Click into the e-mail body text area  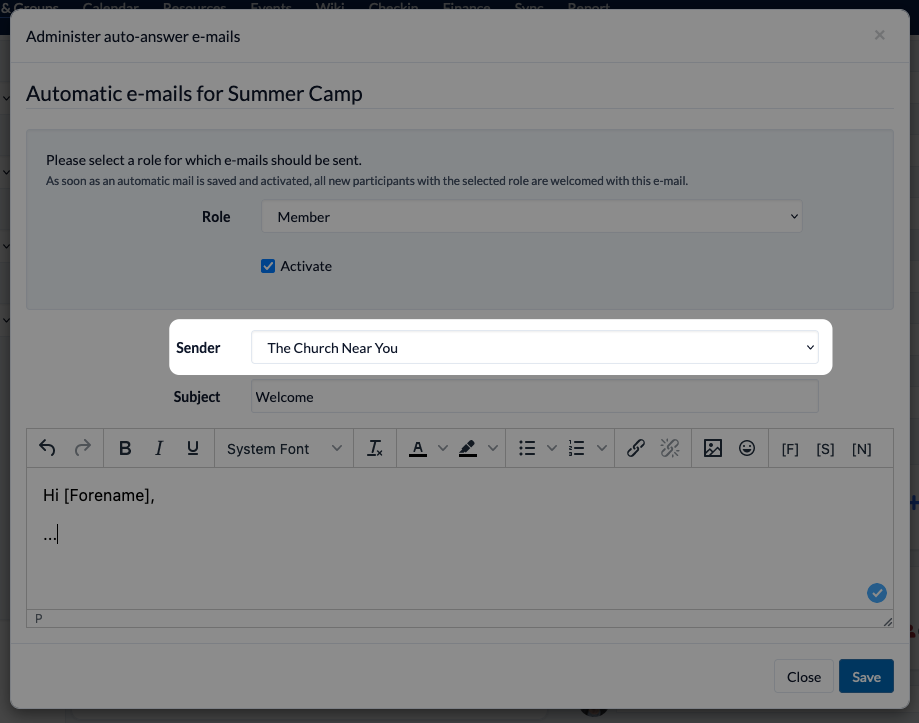pyautogui.click(x=460, y=538)
